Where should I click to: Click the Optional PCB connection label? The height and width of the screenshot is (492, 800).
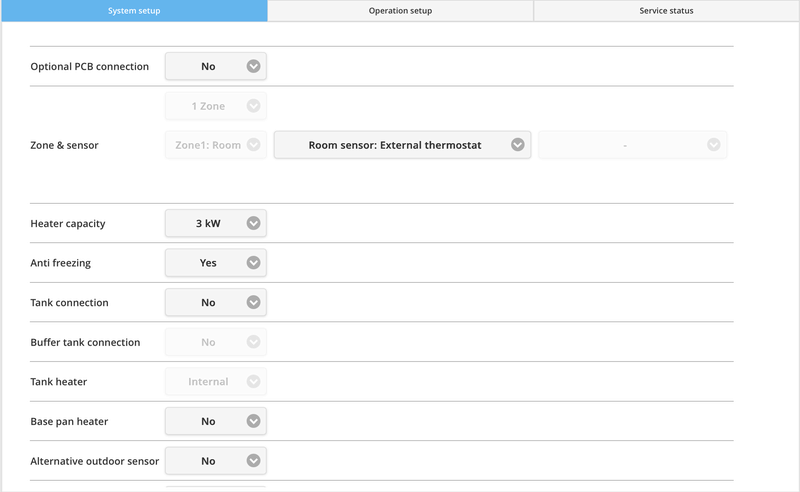[90, 66]
